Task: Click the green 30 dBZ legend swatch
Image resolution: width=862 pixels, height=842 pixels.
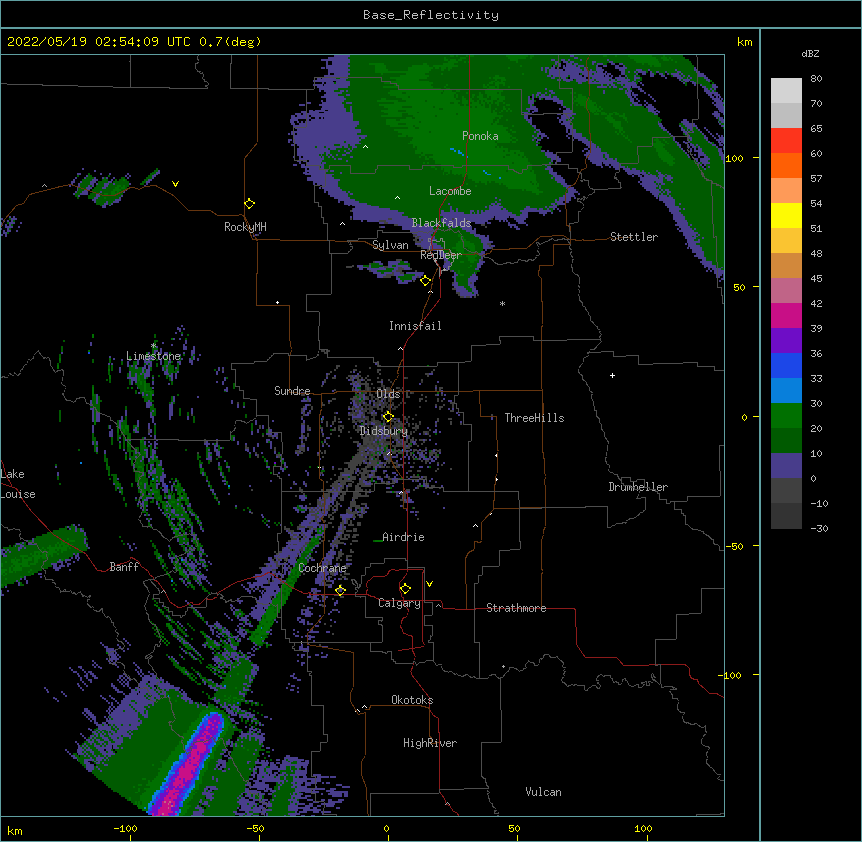Action: 786,416
